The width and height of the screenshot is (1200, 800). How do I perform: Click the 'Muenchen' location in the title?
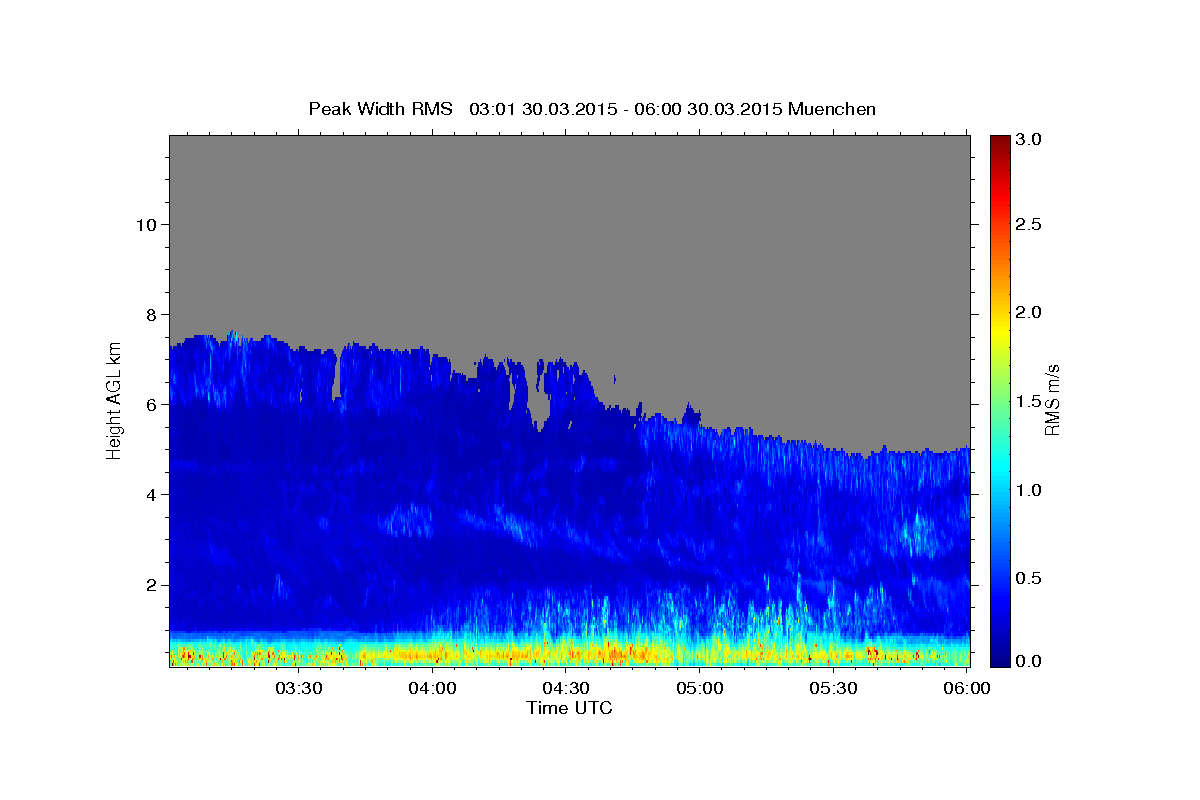point(832,109)
